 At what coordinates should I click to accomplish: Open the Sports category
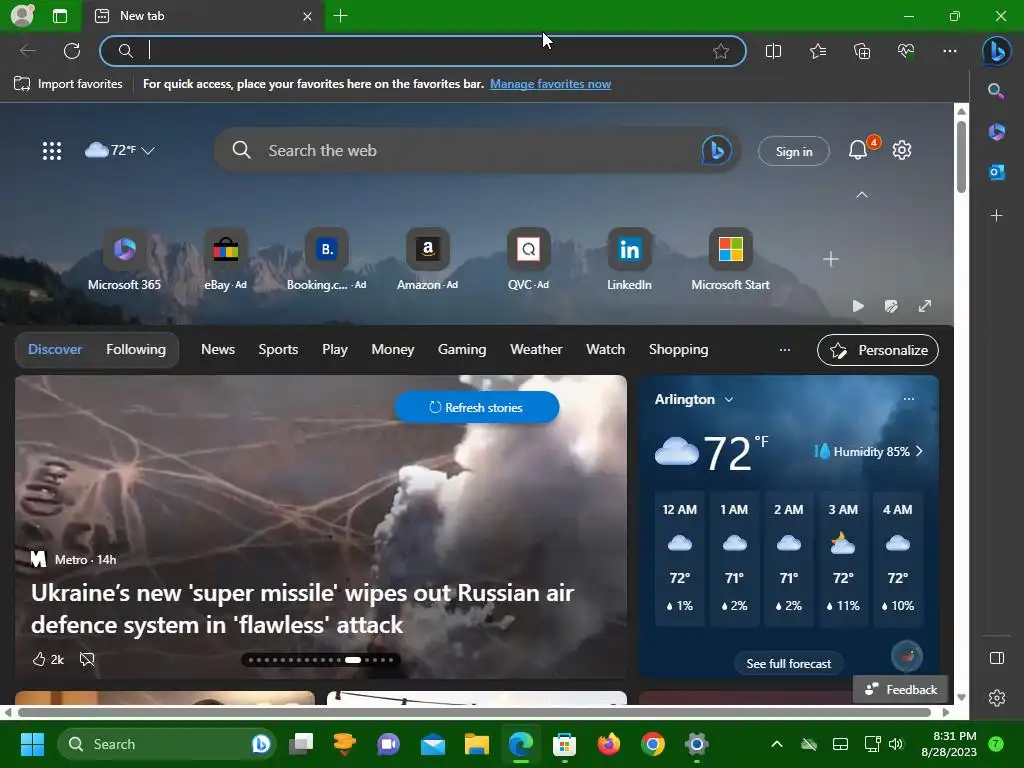pos(278,349)
